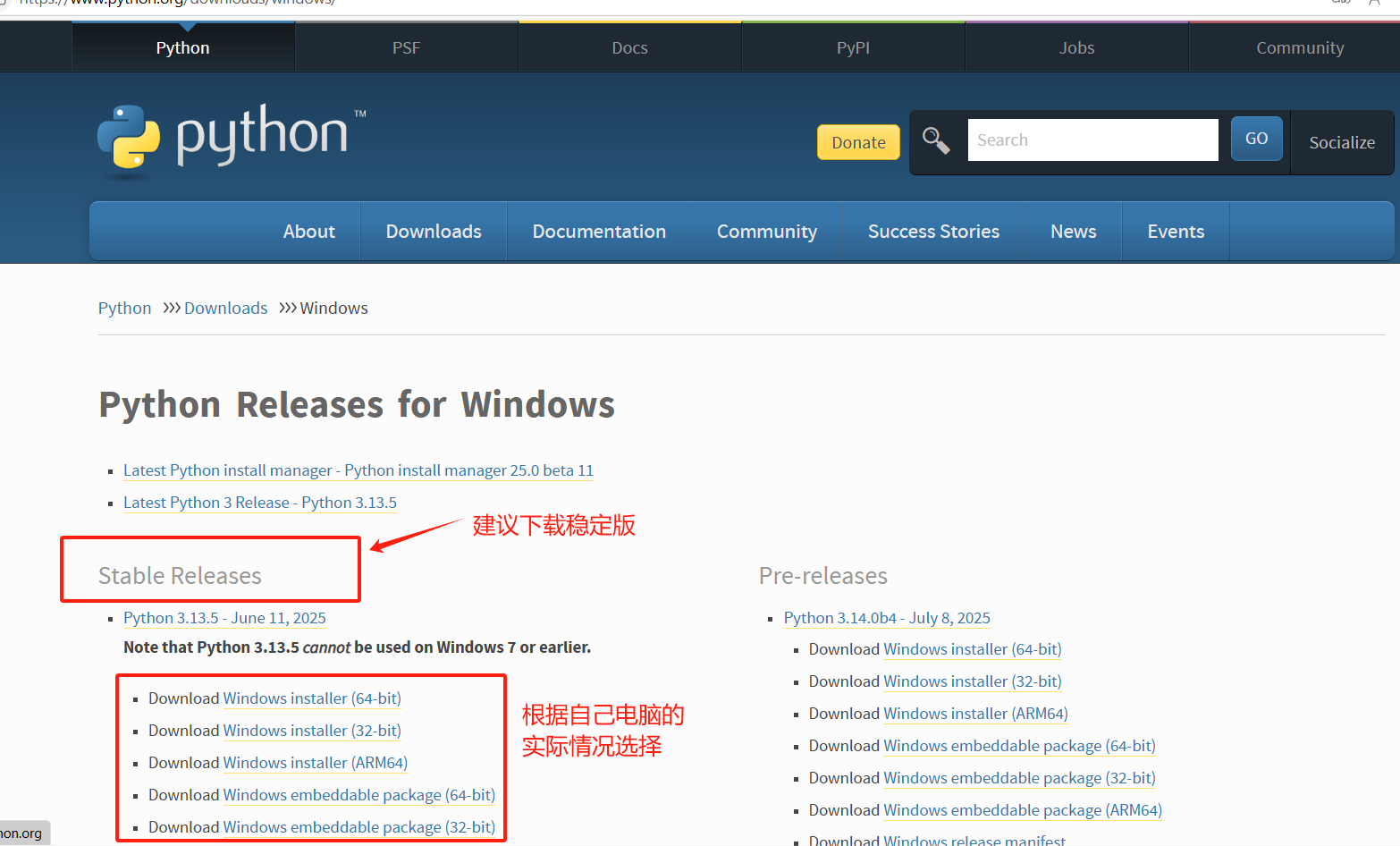Image resolution: width=1400 pixels, height=846 pixels.
Task: Select the Python tab in the top bar
Action: click(183, 47)
